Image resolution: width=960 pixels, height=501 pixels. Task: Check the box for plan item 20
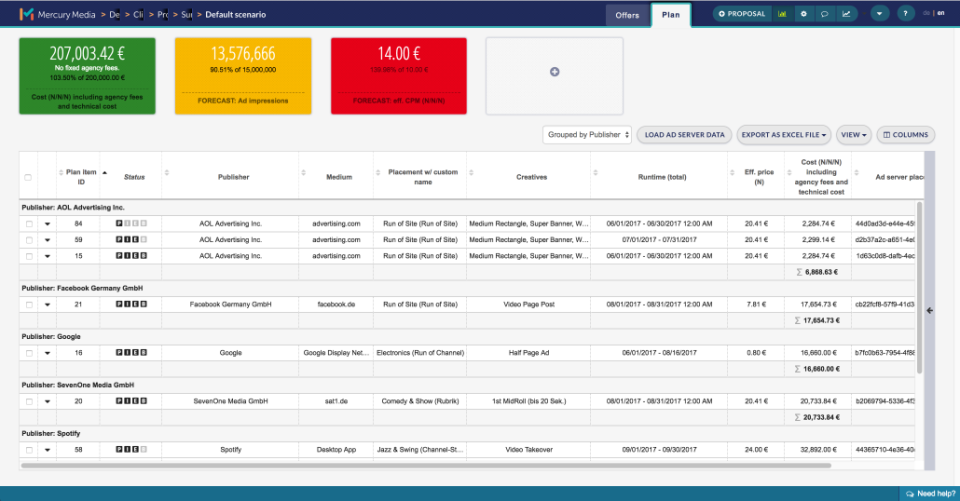(x=29, y=401)
